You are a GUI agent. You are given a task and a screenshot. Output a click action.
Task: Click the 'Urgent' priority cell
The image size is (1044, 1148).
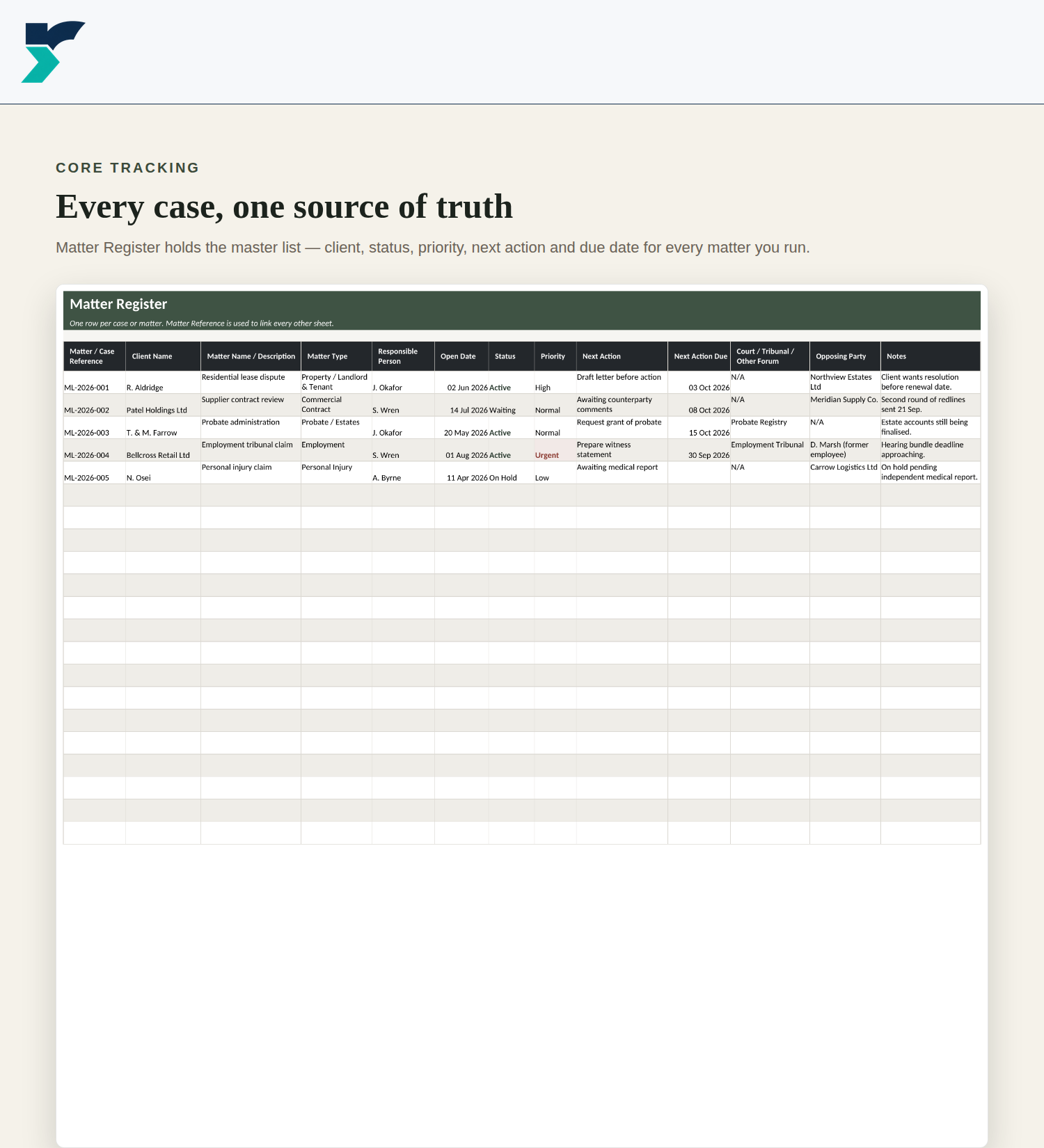click(555, 450)
